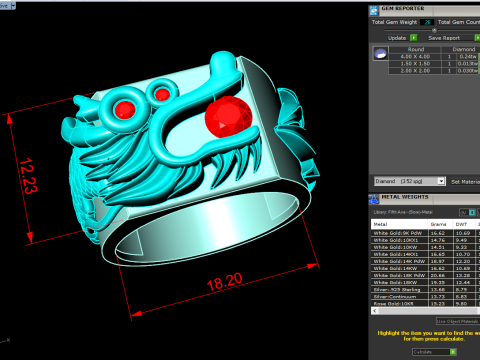Select the White Gold:14KW row
Viewport: 480px width, 360px height.
coord(425,268)
